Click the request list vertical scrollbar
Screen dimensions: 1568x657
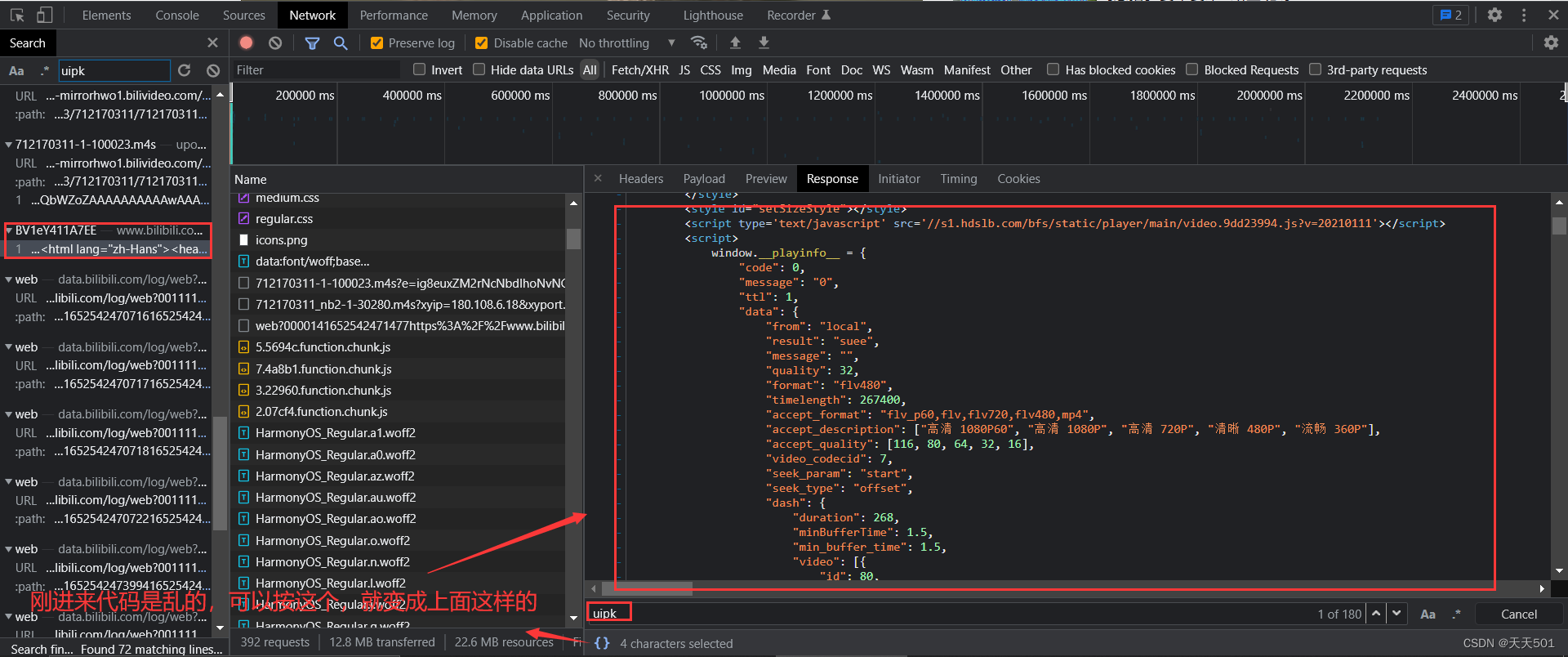574,237
